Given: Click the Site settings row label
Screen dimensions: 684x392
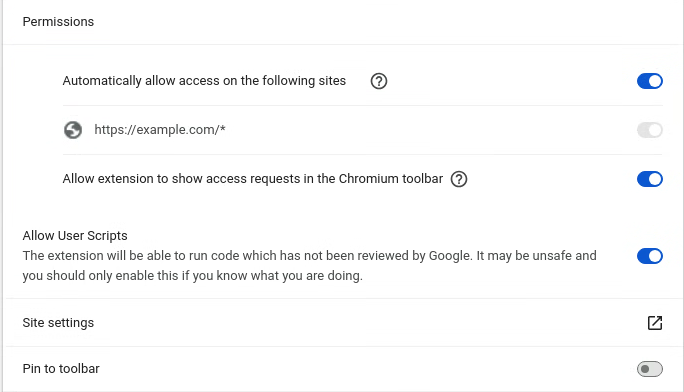Looking at the screenshot, I should (58, 323).
